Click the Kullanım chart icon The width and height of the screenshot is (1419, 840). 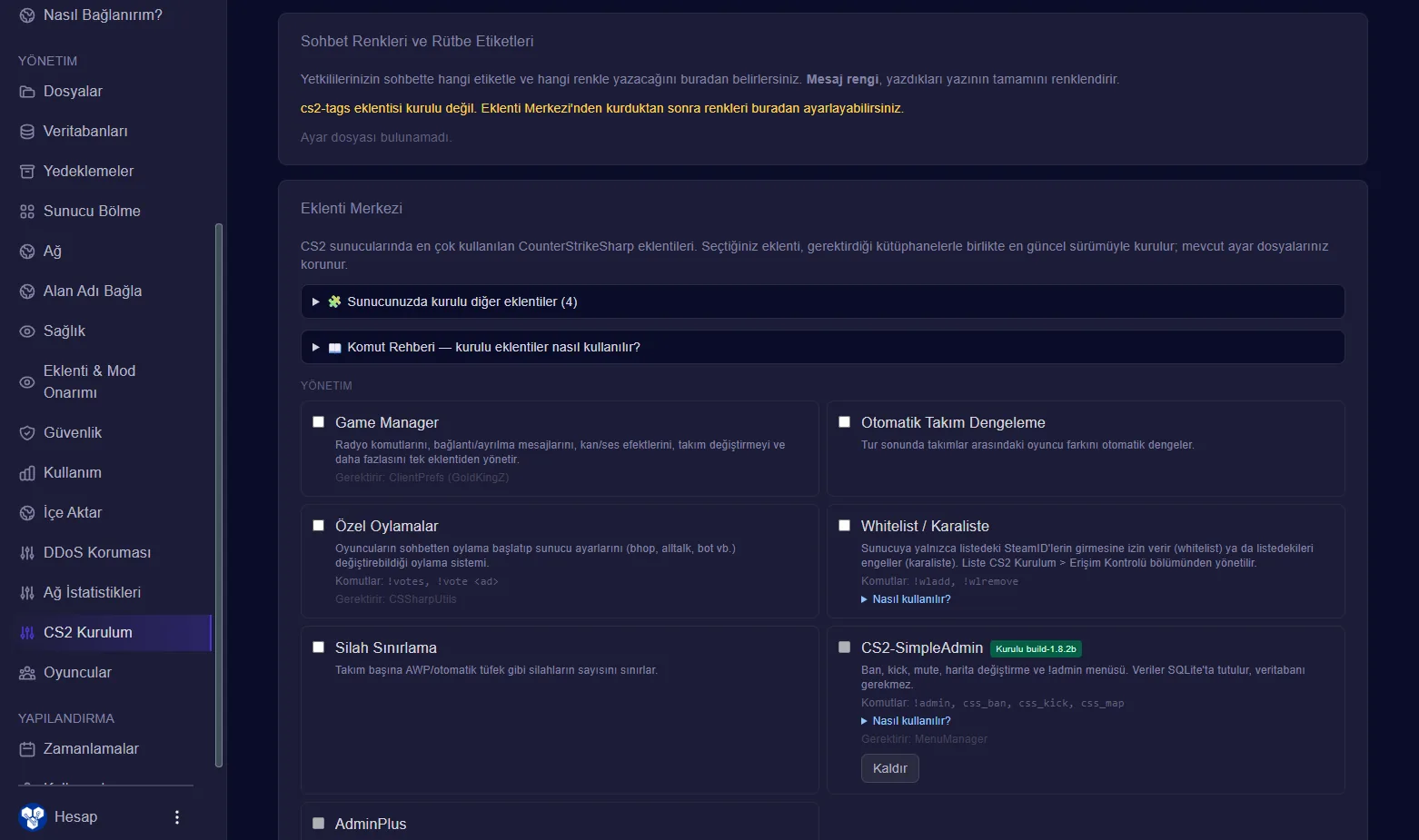[27, 473]
